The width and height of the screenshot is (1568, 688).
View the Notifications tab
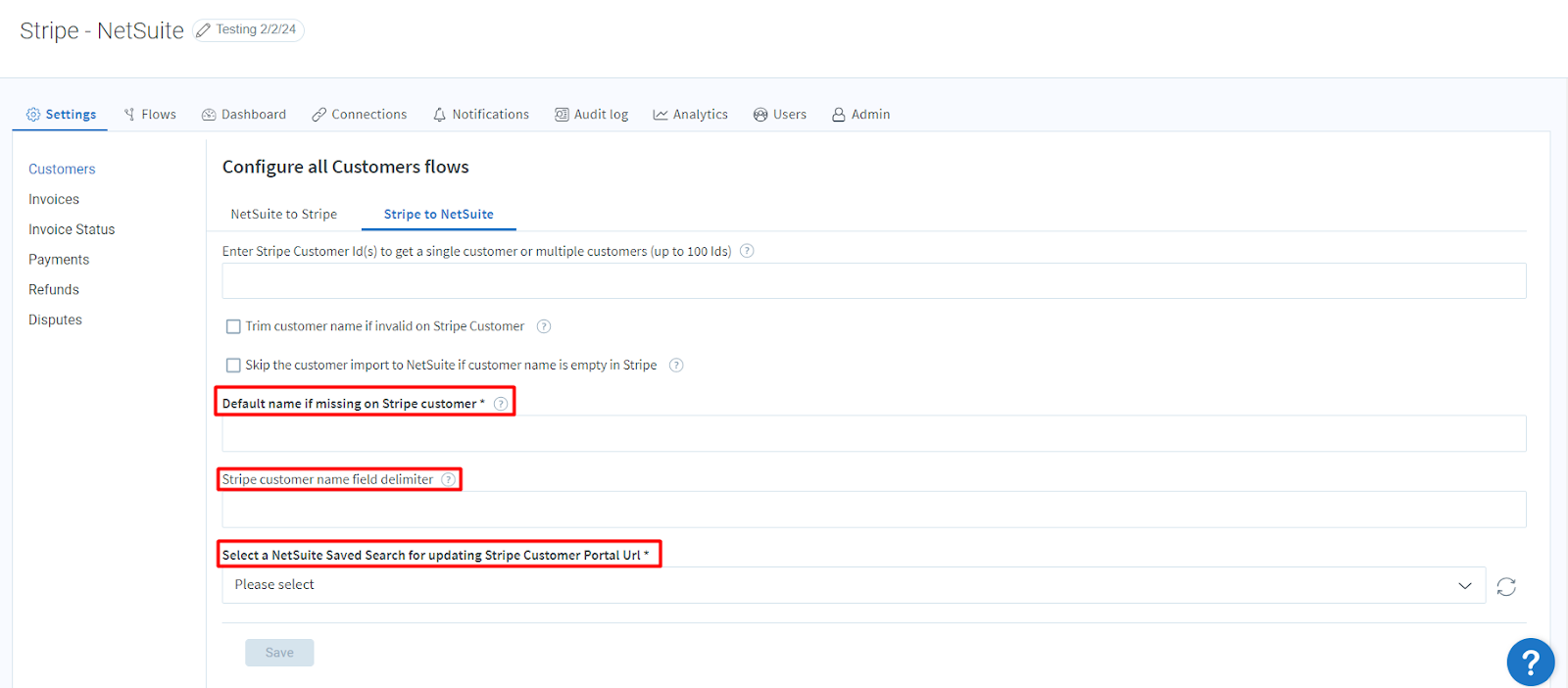(481, 115)
